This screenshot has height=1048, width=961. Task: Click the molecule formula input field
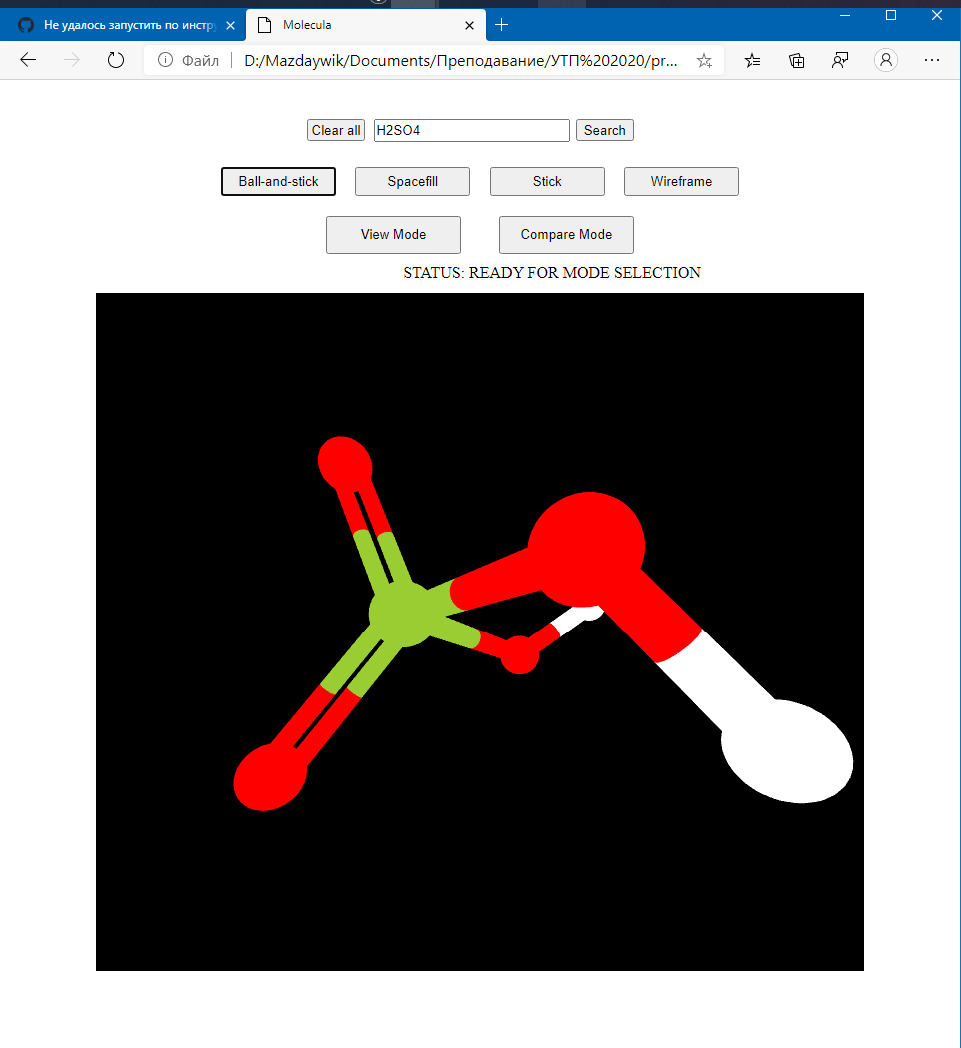471,130
